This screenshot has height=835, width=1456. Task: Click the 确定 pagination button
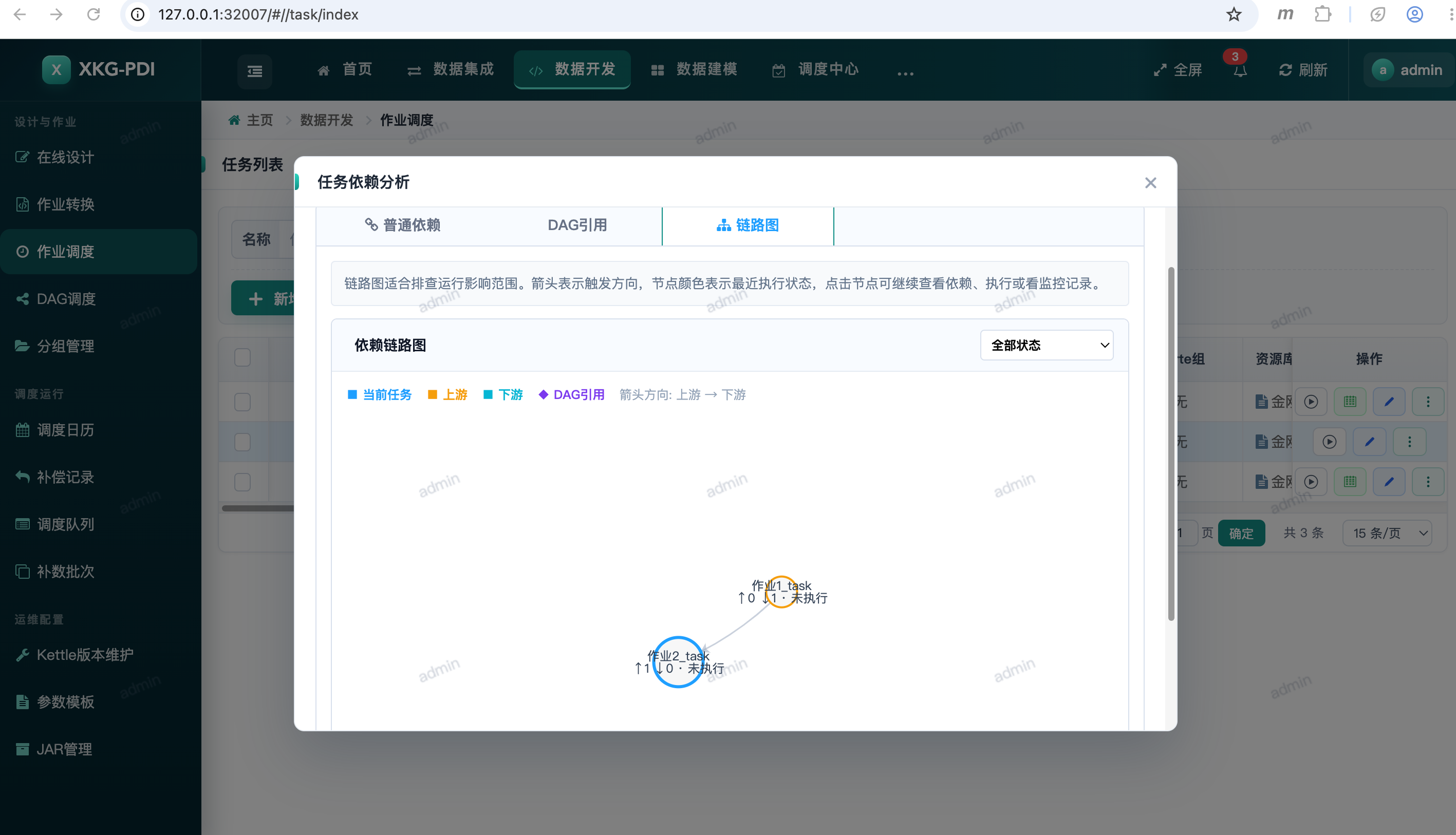click(x=1241, y=534)
